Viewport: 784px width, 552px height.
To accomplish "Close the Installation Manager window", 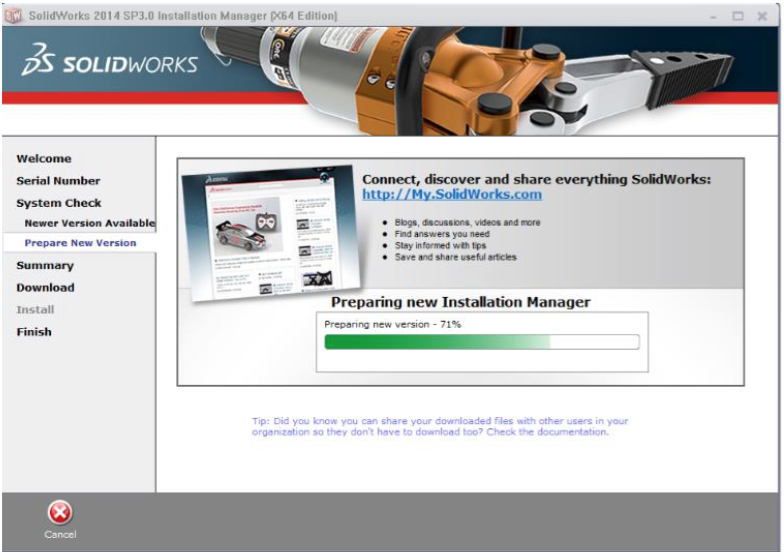I will pyautogui.click(x=762, y=17).
